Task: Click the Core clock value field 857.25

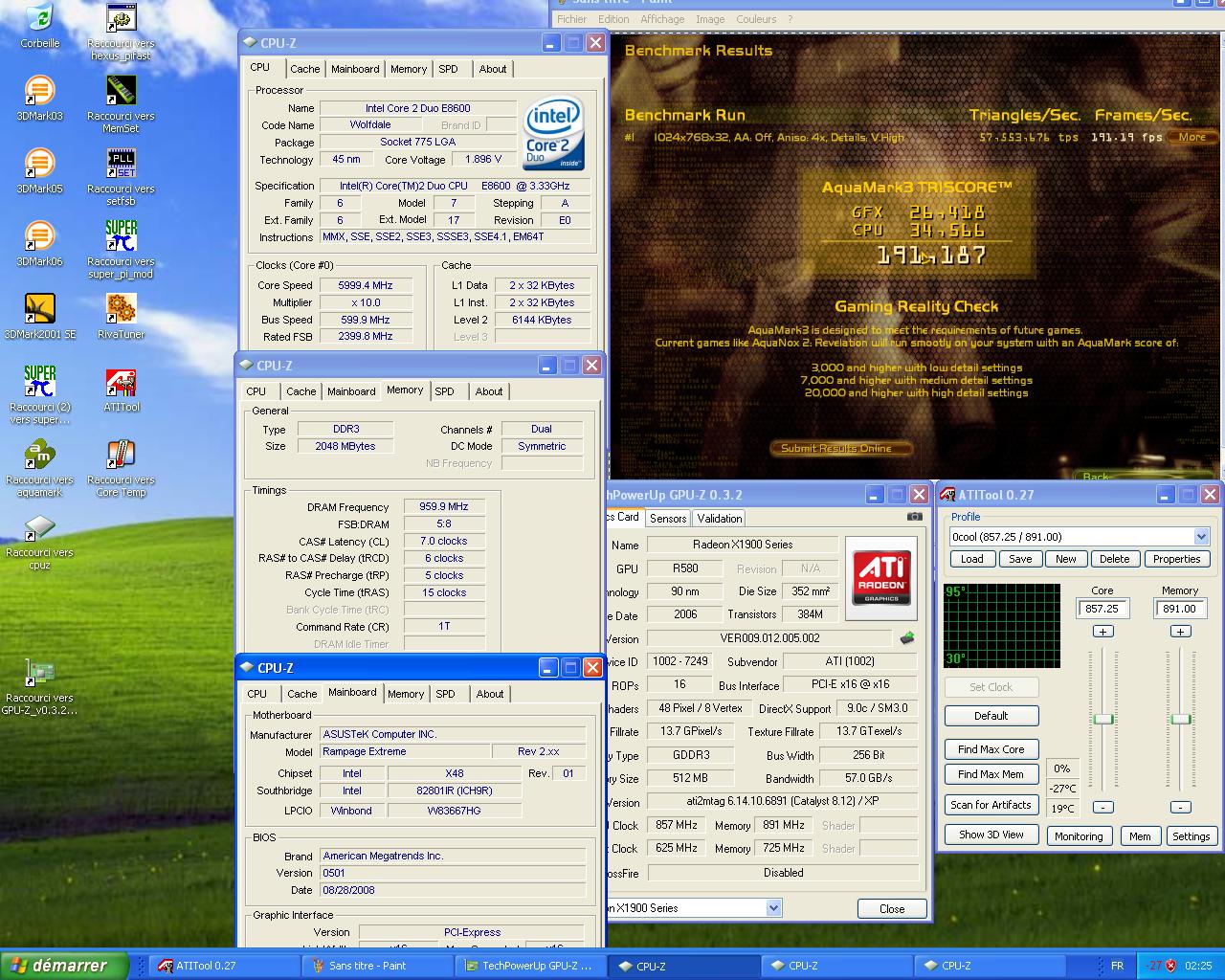Action: [x=1102, y=609]
